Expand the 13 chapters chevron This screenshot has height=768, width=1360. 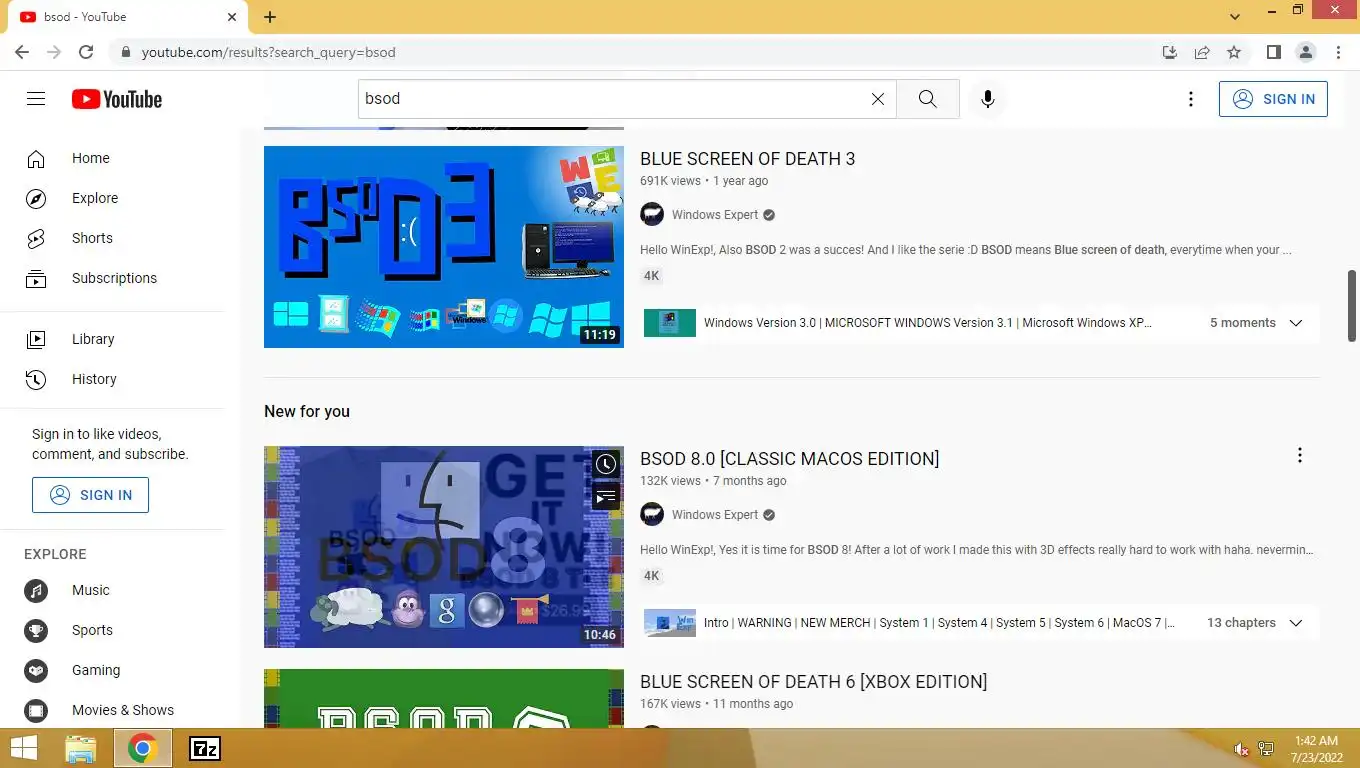pos(1296,623)
